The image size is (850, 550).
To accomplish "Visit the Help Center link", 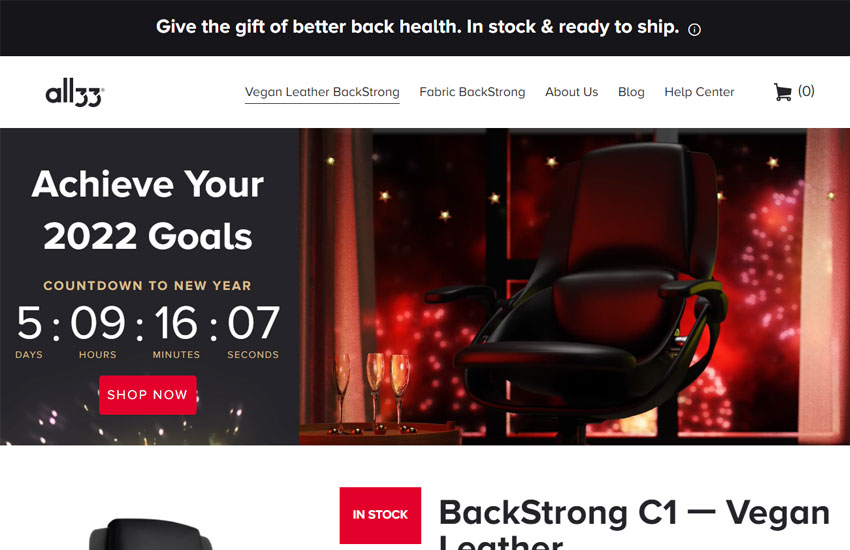I will click(699, 92).
